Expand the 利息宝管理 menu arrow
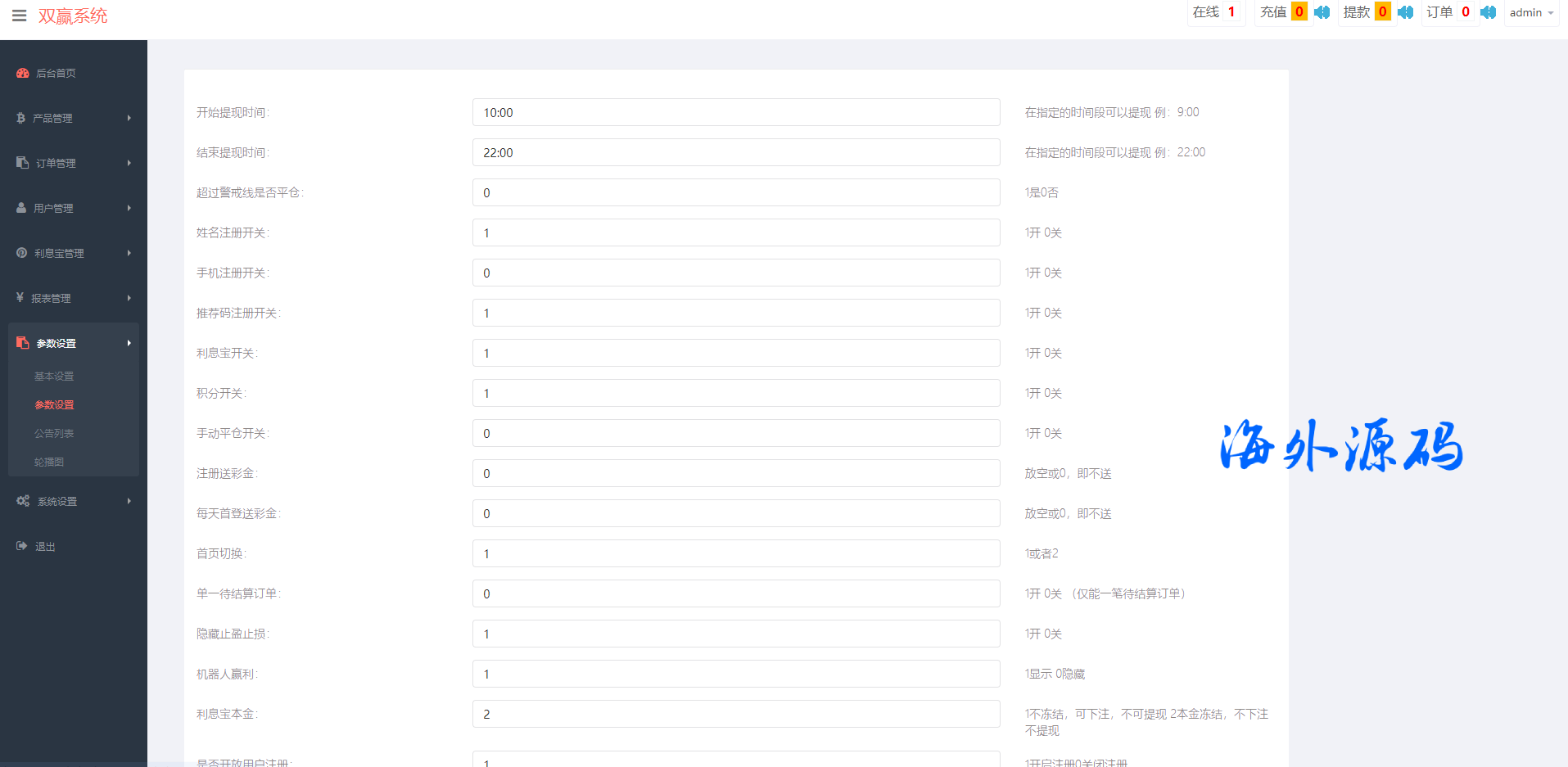The height and width of the screenshot is (767, 1568). [129, 253]
